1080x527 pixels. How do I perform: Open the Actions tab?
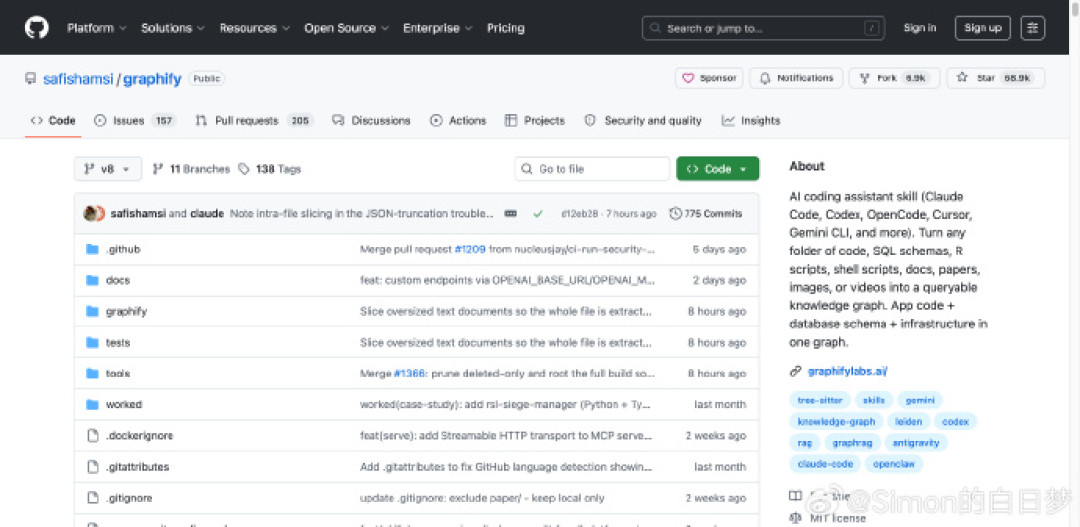click(458, 121)
